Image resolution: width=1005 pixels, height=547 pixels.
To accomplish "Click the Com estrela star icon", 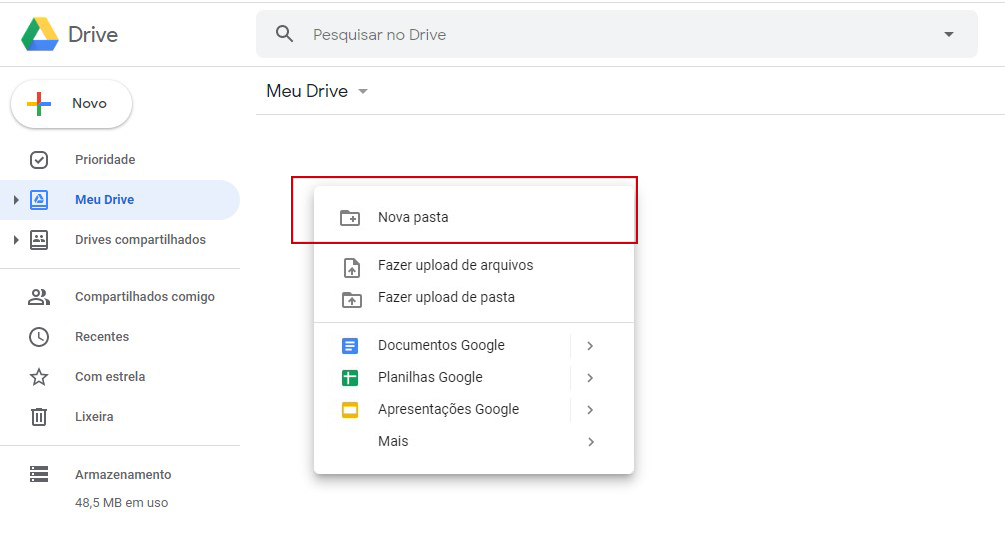I will [39, 376].
